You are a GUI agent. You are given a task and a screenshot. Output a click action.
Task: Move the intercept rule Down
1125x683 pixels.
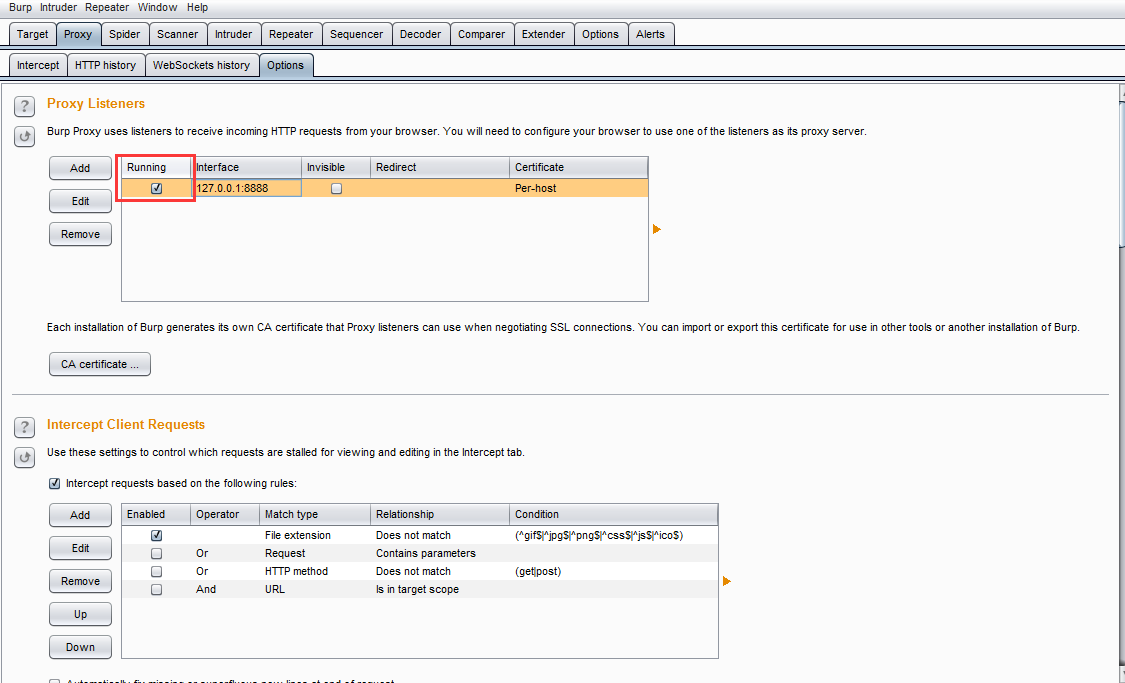click(x=80, y=647)
